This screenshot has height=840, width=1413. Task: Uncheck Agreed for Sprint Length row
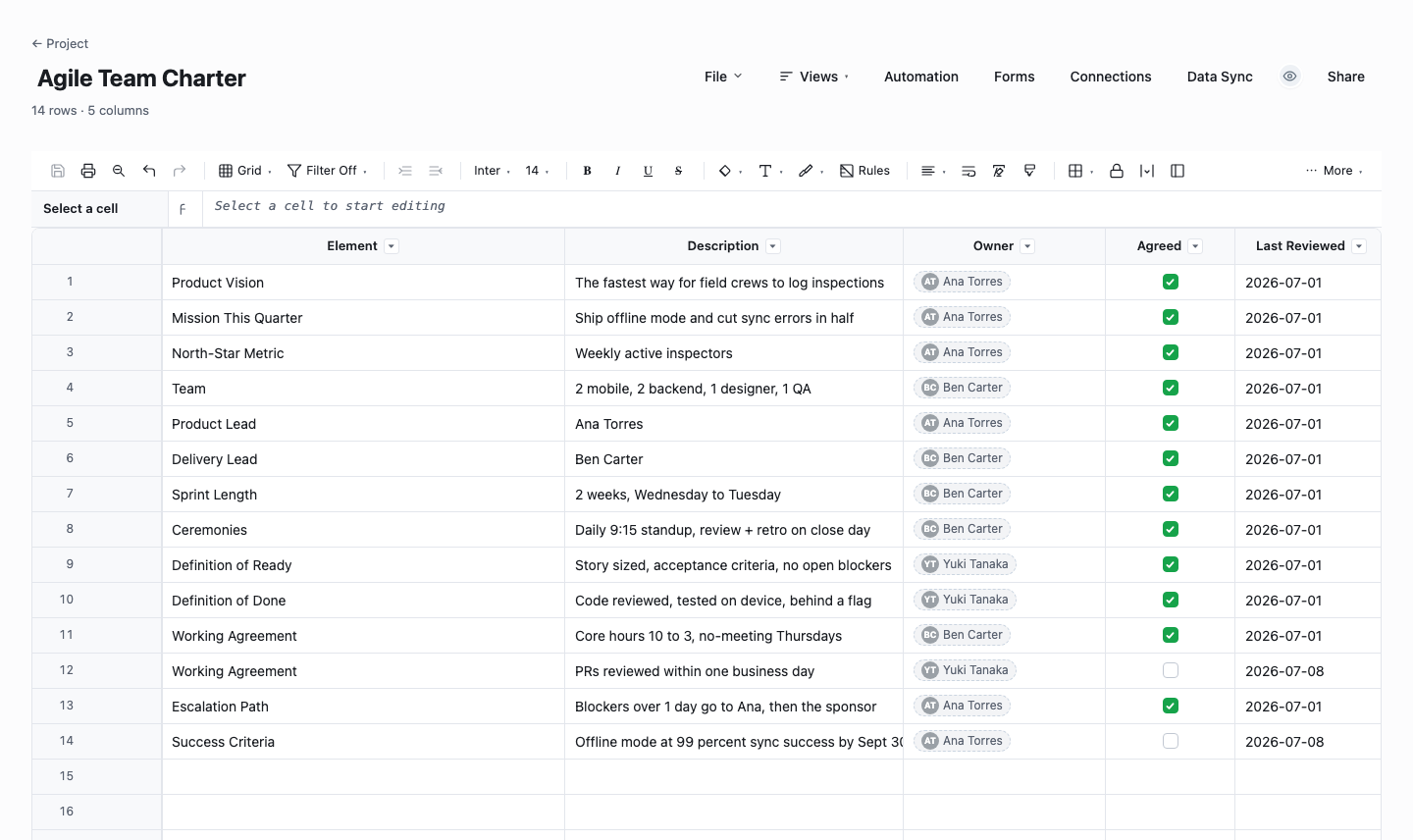click(1171, 494)
